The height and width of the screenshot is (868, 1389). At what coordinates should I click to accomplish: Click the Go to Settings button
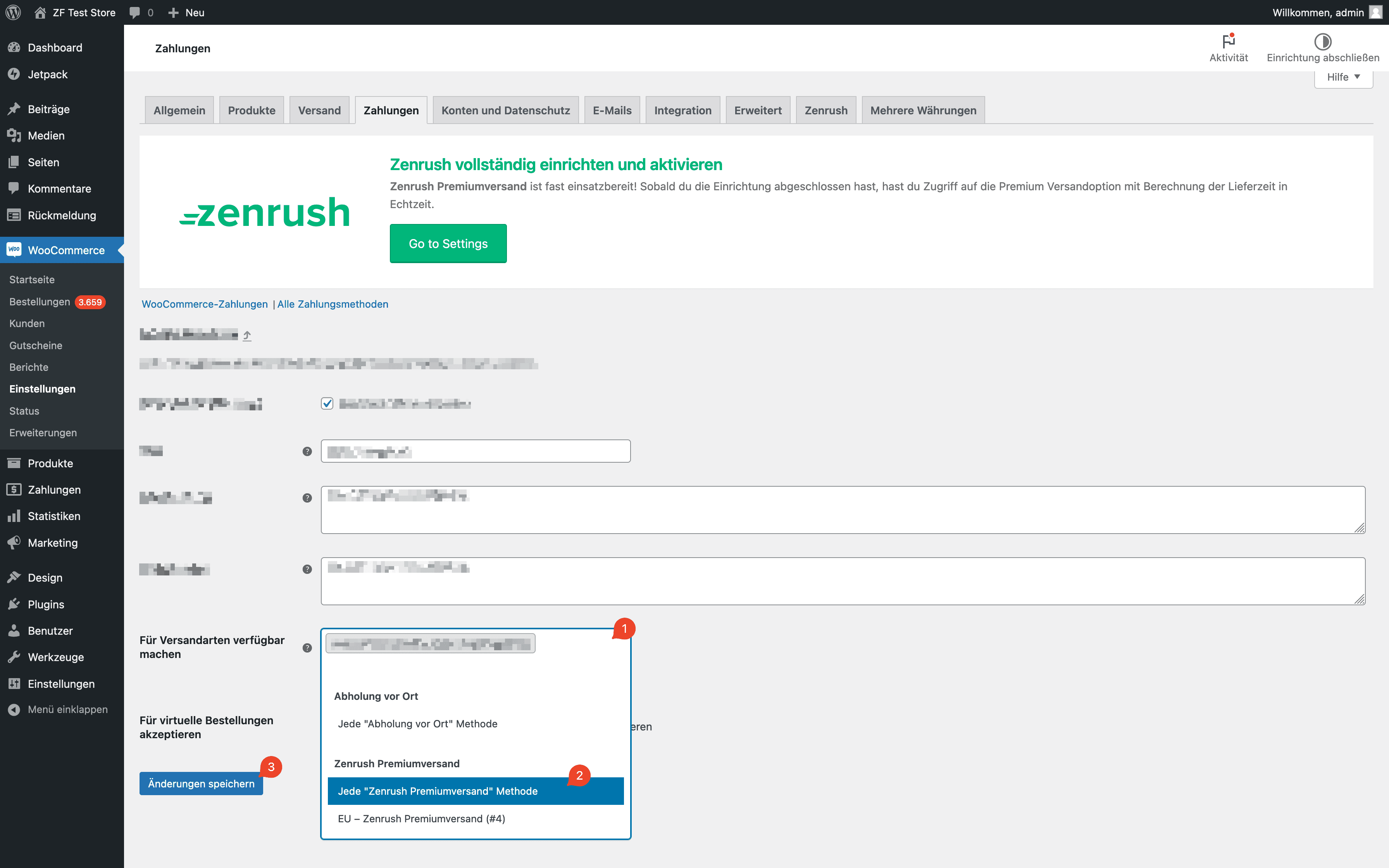pos(448,243)
